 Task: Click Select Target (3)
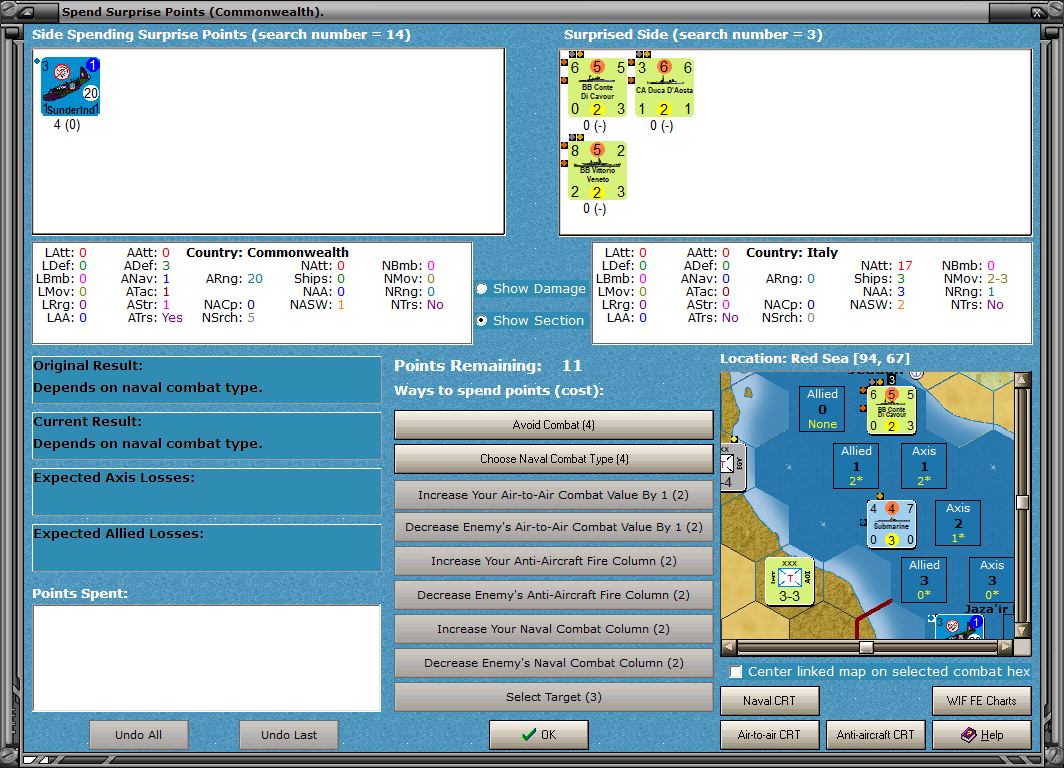(x=554, y=697)
